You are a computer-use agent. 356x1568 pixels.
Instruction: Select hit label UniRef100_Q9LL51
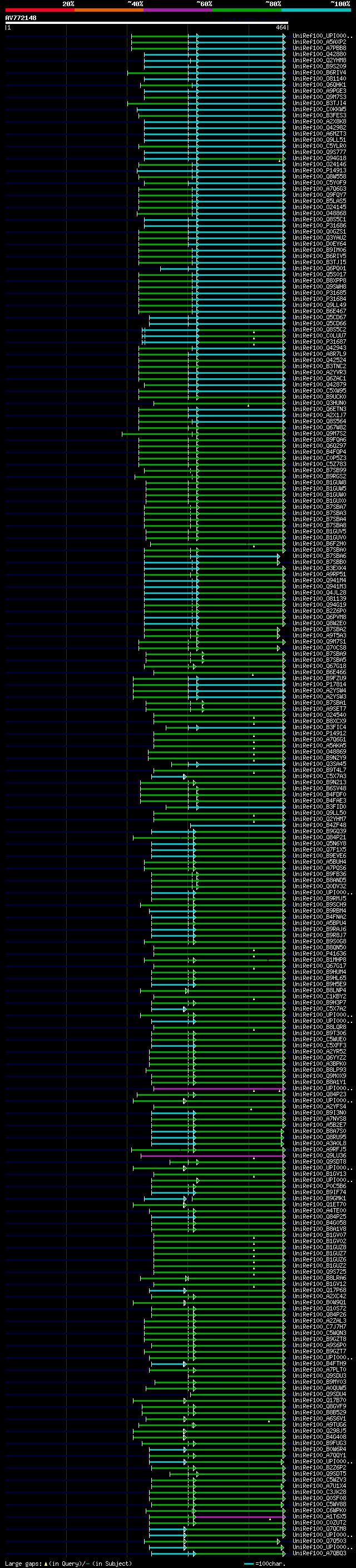point(319,140)
